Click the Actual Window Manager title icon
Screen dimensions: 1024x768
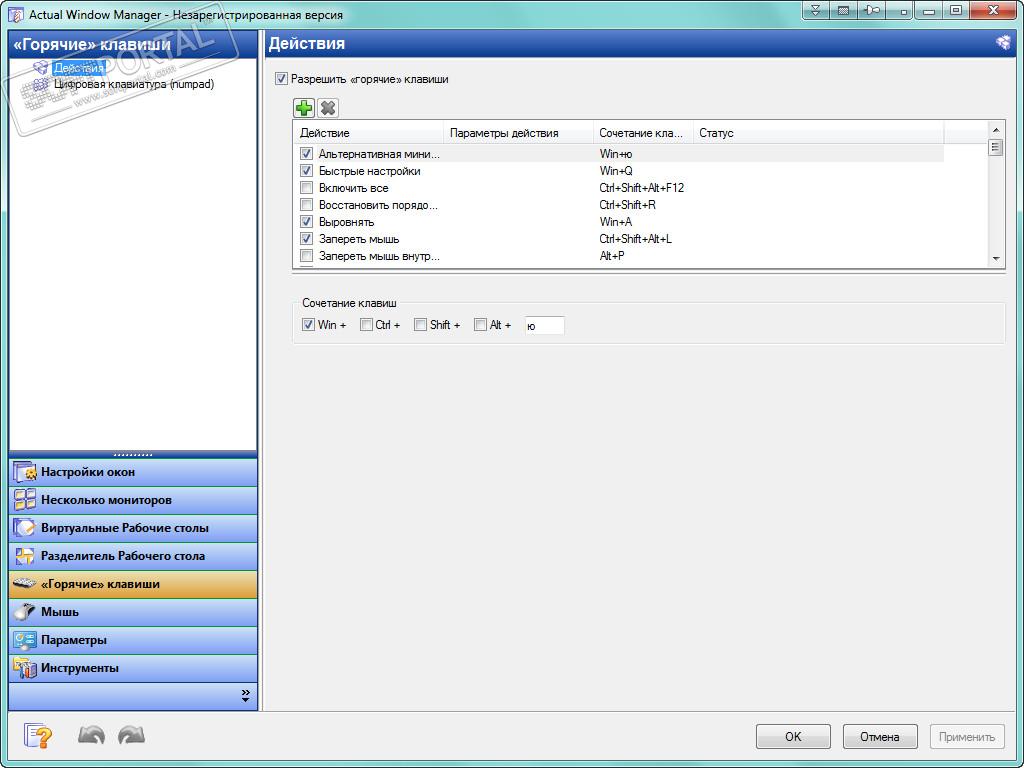(x=16, y=14)
